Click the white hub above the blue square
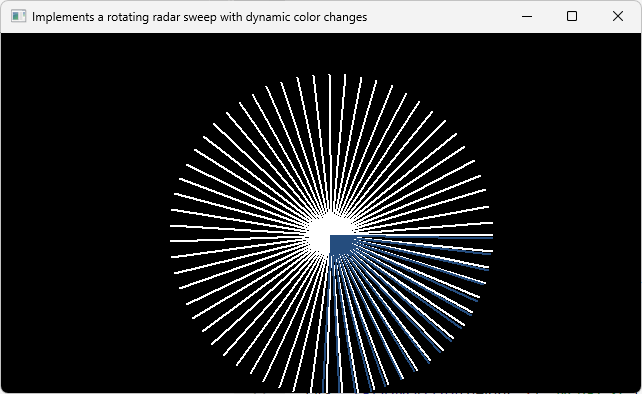Viewport: 642px width, 394px height. (330, 226)
